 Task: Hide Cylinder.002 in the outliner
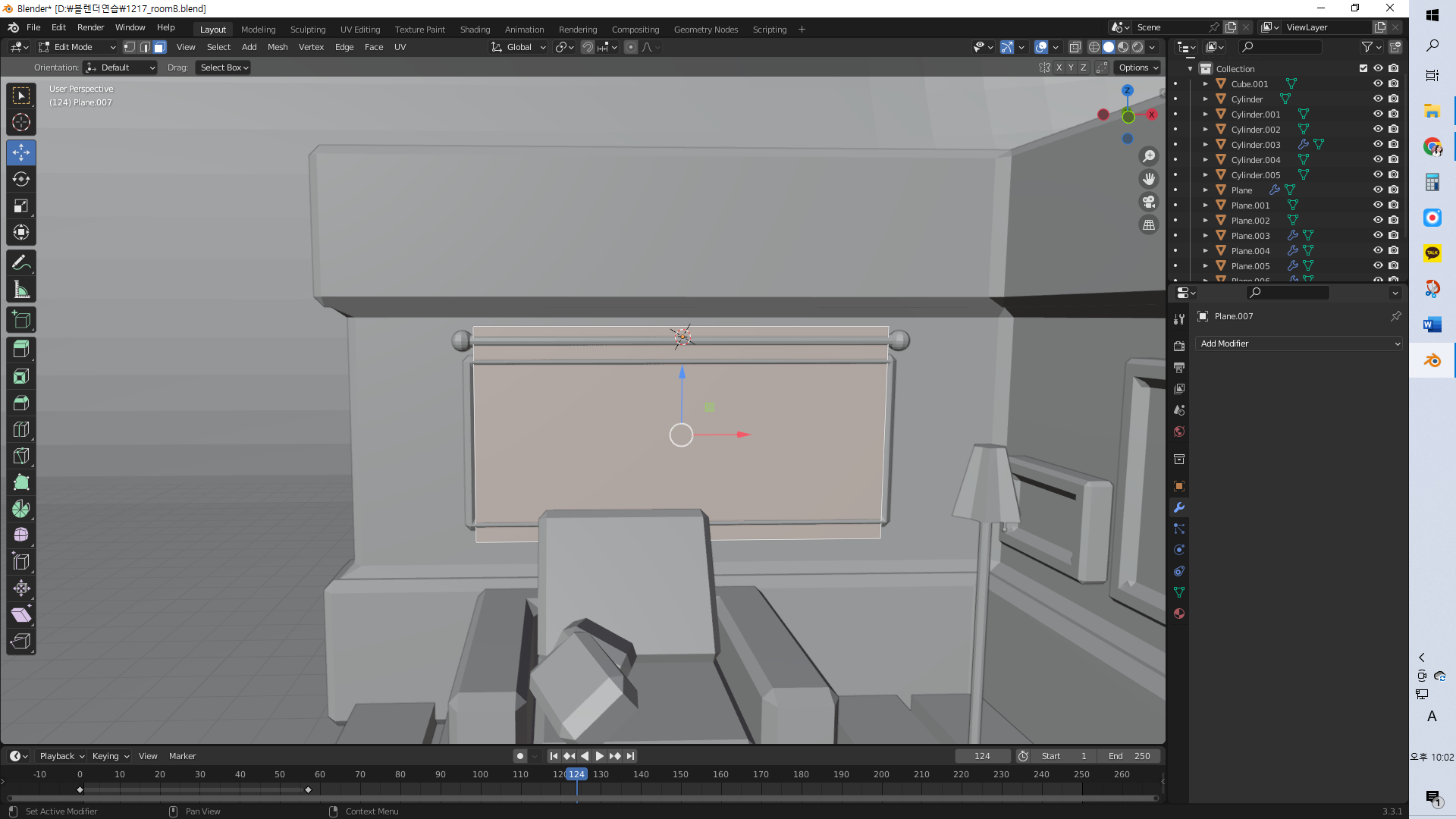1378,130
